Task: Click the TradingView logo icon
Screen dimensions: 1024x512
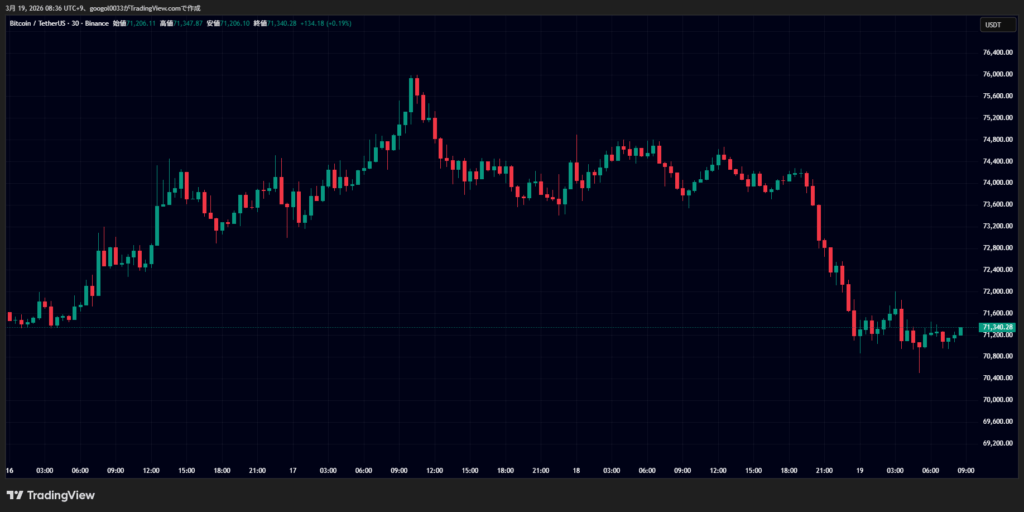Action: pyautogui.click(x=15, y=495)
